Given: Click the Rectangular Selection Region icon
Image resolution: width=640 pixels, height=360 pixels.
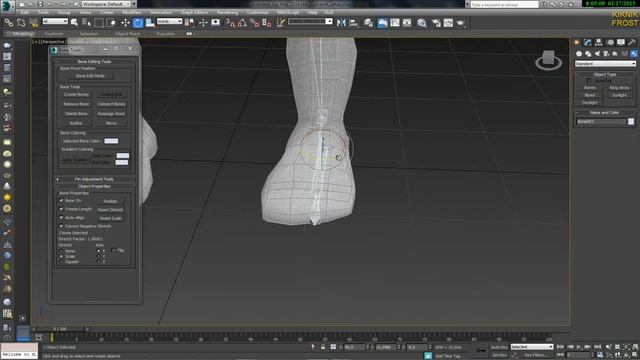Looking at the screenshot, I should pyautogui.click(x=99, y=23).
